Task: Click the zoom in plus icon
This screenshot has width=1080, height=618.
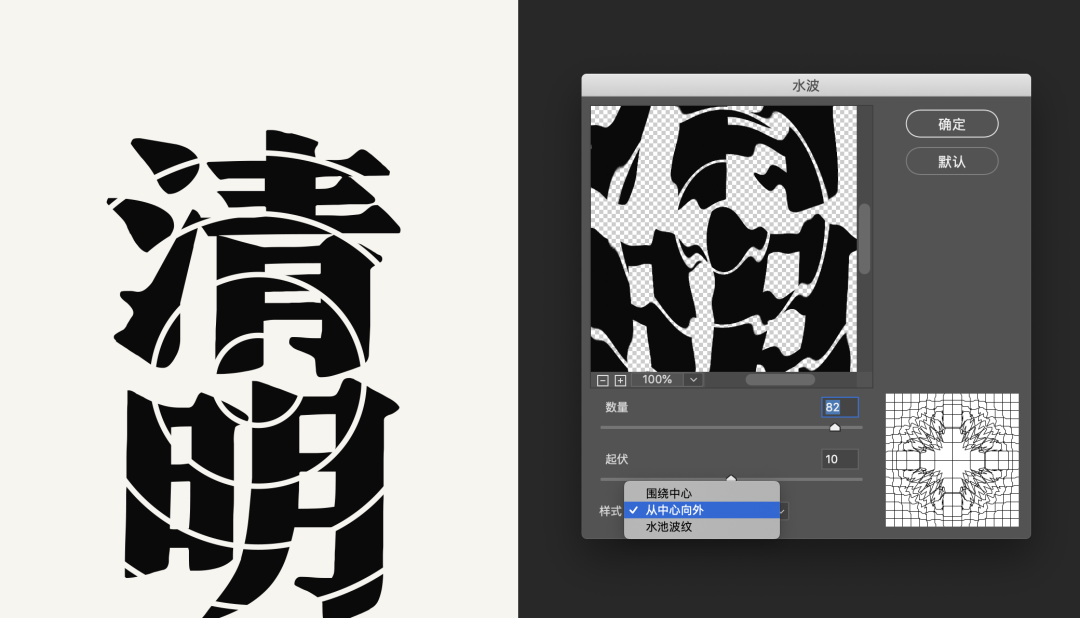Action: (x=620, y=380)
